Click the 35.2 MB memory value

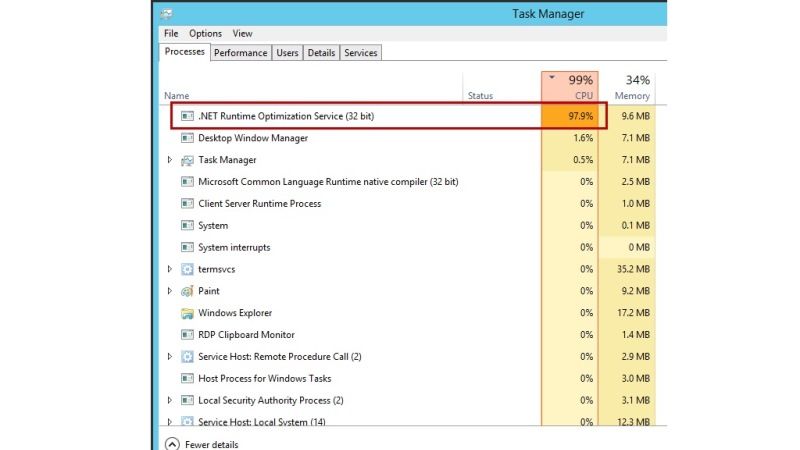pyautogui.click(x=633, y=269)
